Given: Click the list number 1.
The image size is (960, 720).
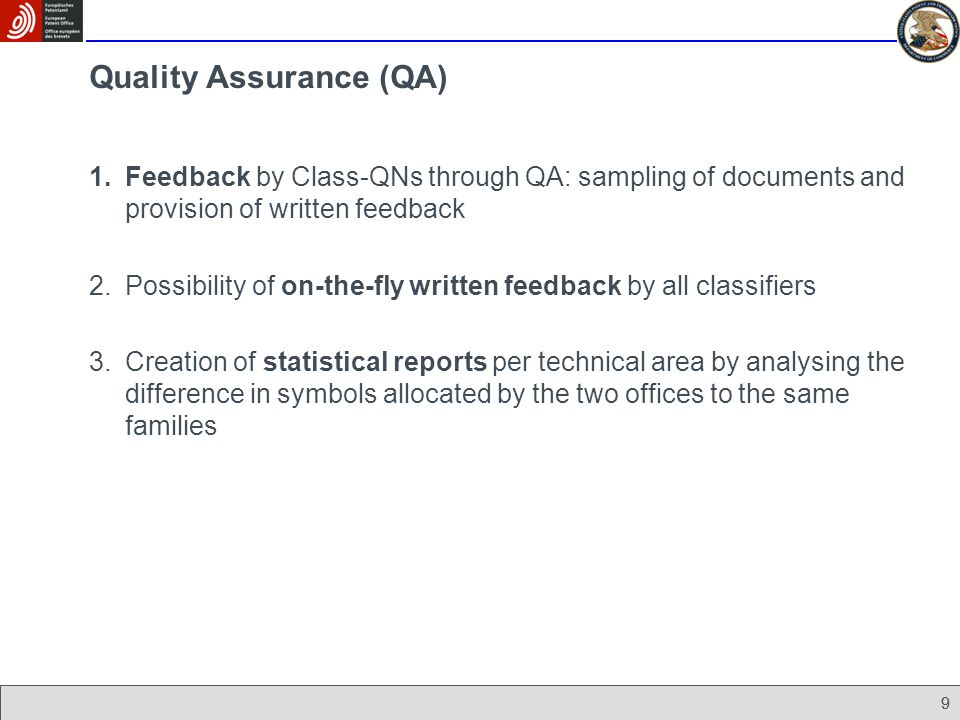Looking at the screenshot, I should point(100,177).
